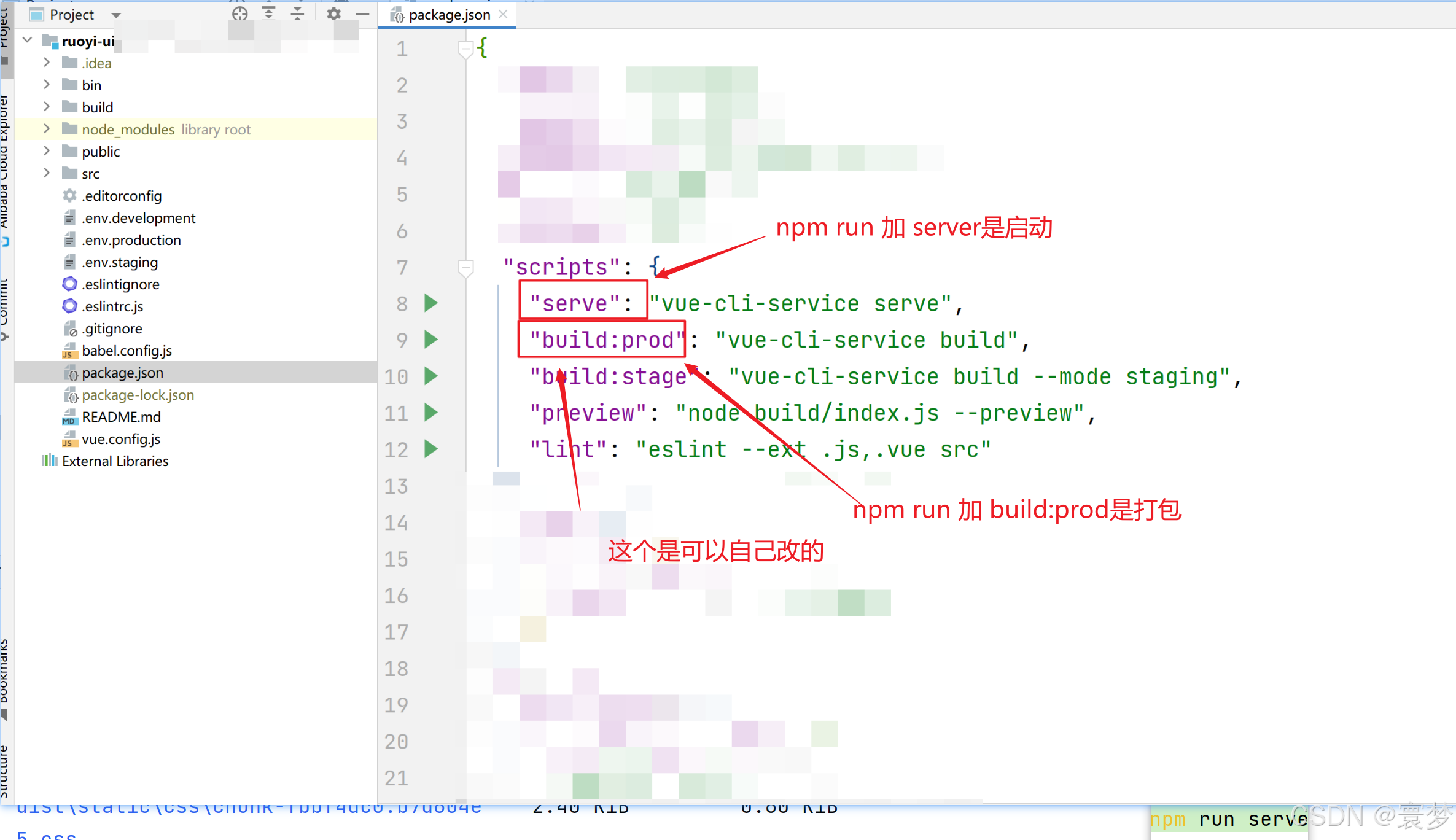Open vue.config.js in project tree
The image size is (1456, 840).
click(x=121, y=439)
